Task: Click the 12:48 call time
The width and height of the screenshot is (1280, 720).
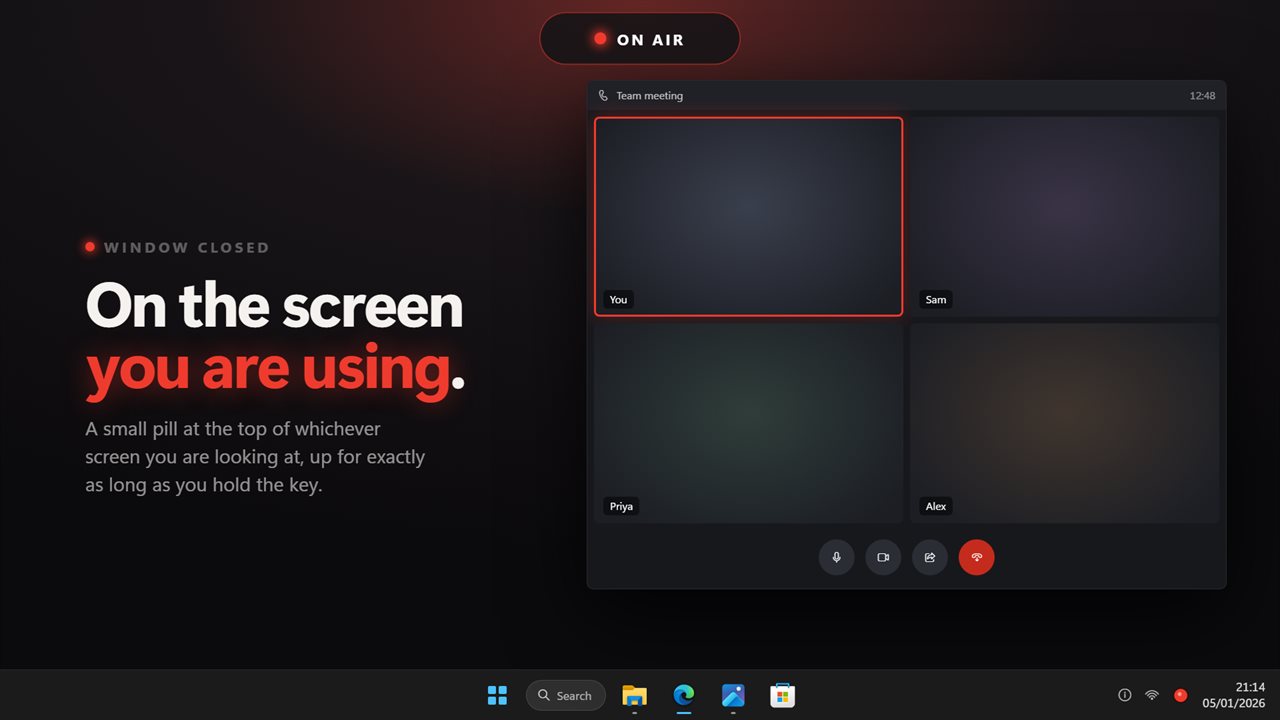Action: tap(1202, 96)
